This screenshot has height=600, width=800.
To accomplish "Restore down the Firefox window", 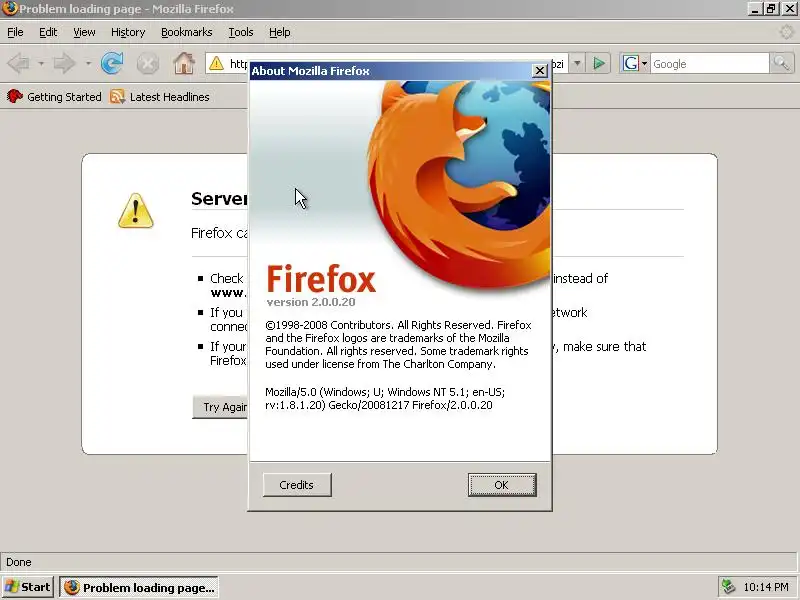I will [771, 9].
